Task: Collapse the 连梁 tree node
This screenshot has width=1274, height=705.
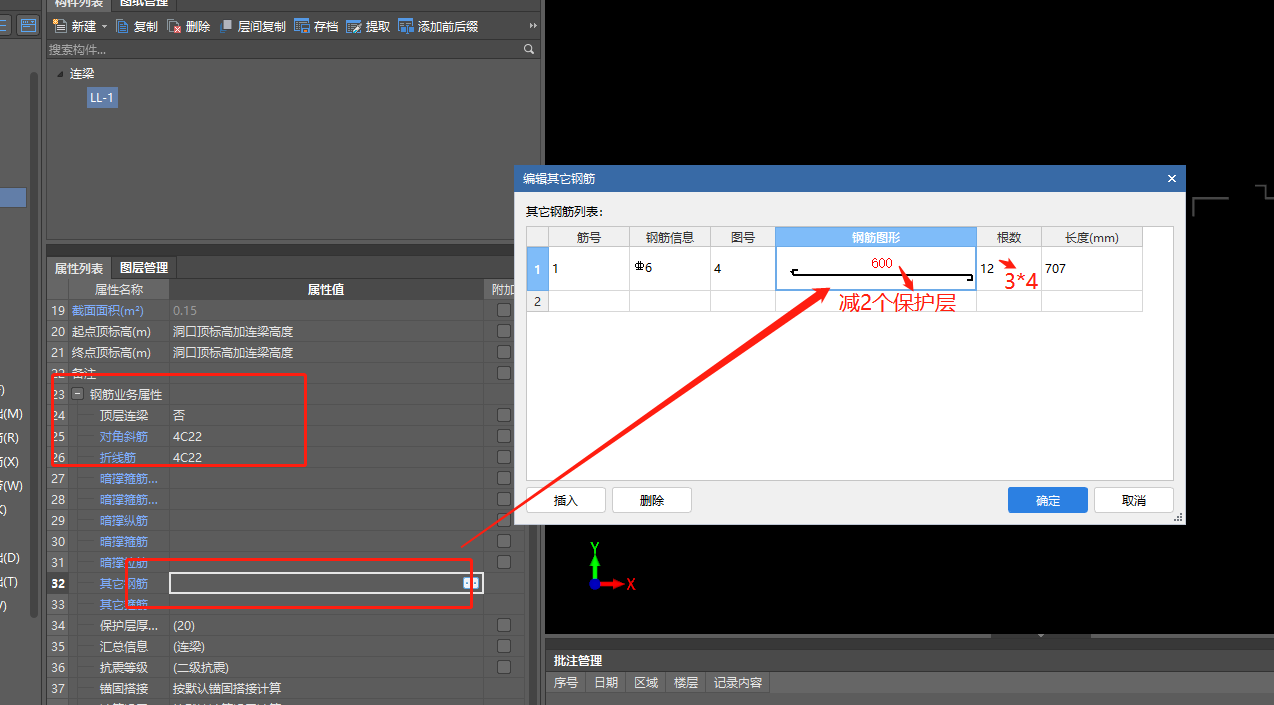Action: point(60,74)
